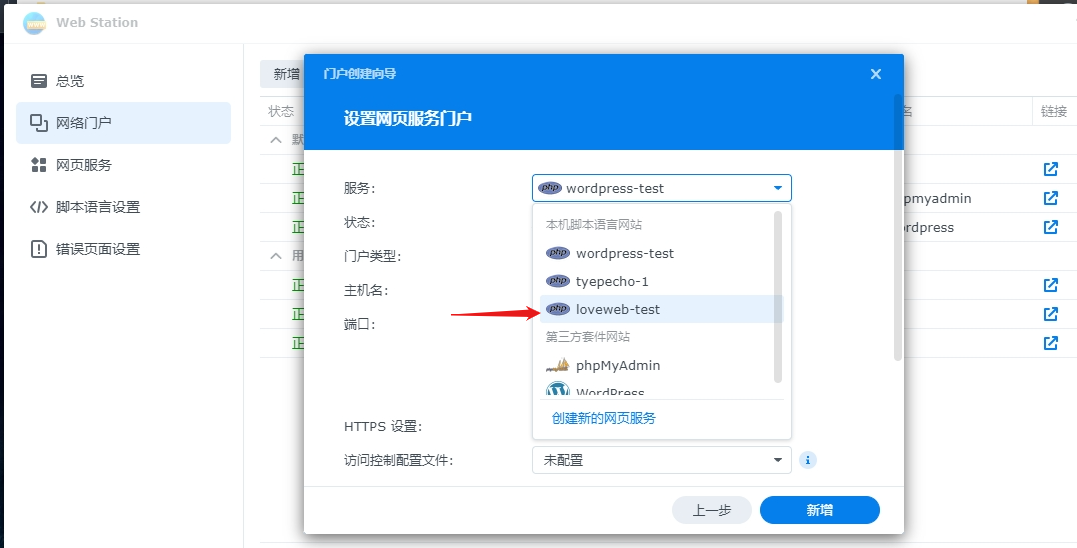
Task: Click the PHP icon beside loveweb-test
Action: click(x=558, y=309)
